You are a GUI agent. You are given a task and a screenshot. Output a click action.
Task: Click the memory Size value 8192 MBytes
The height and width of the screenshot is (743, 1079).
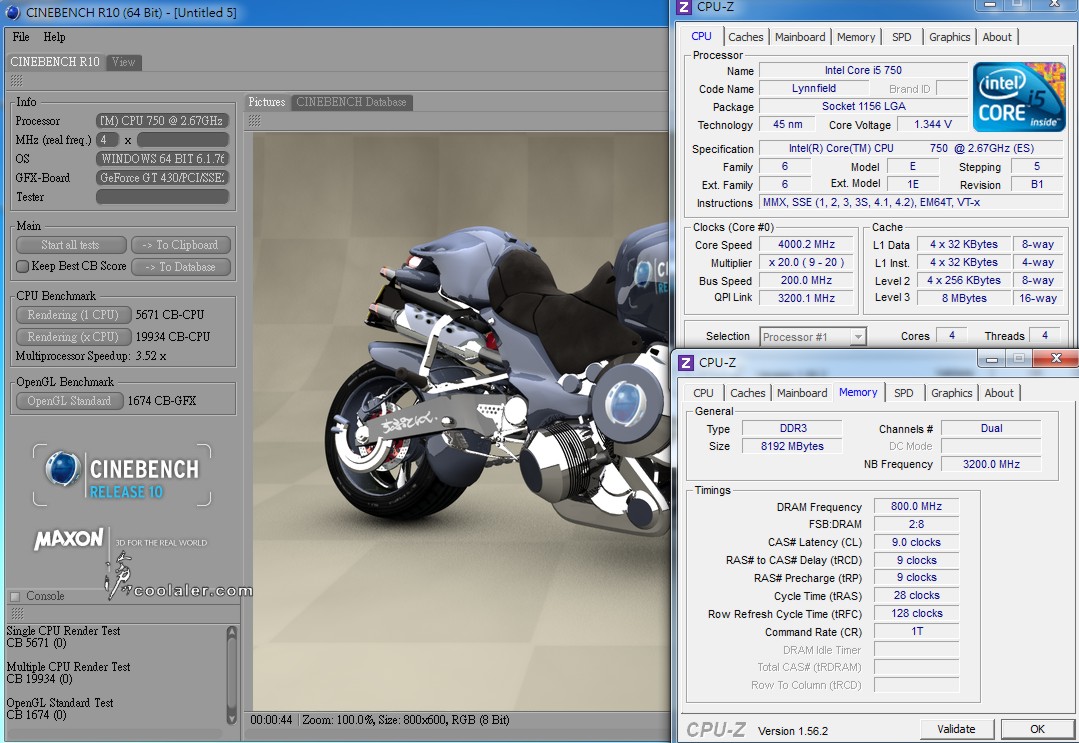pos(792,446)
